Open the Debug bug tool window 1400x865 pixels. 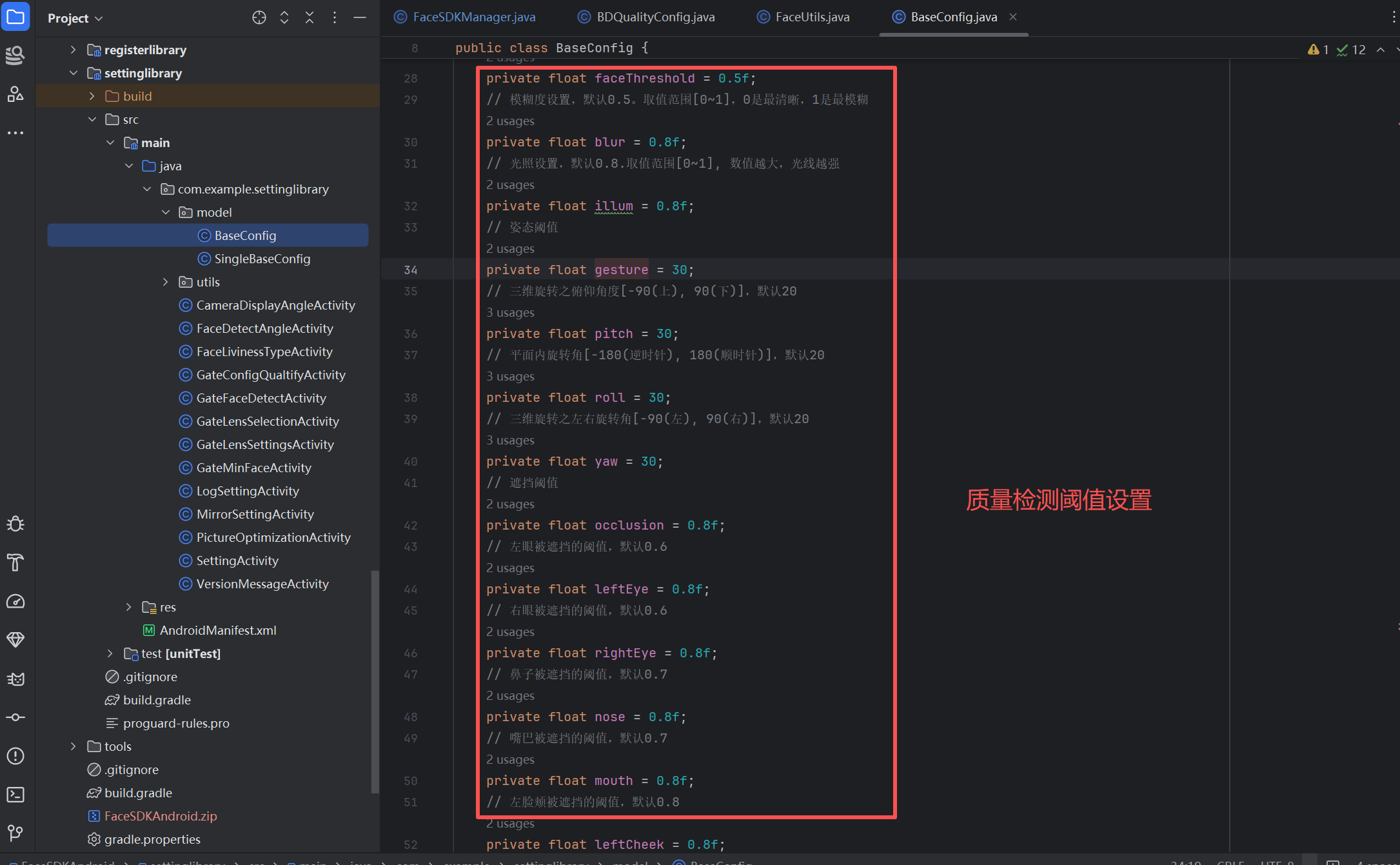point(15,524)
